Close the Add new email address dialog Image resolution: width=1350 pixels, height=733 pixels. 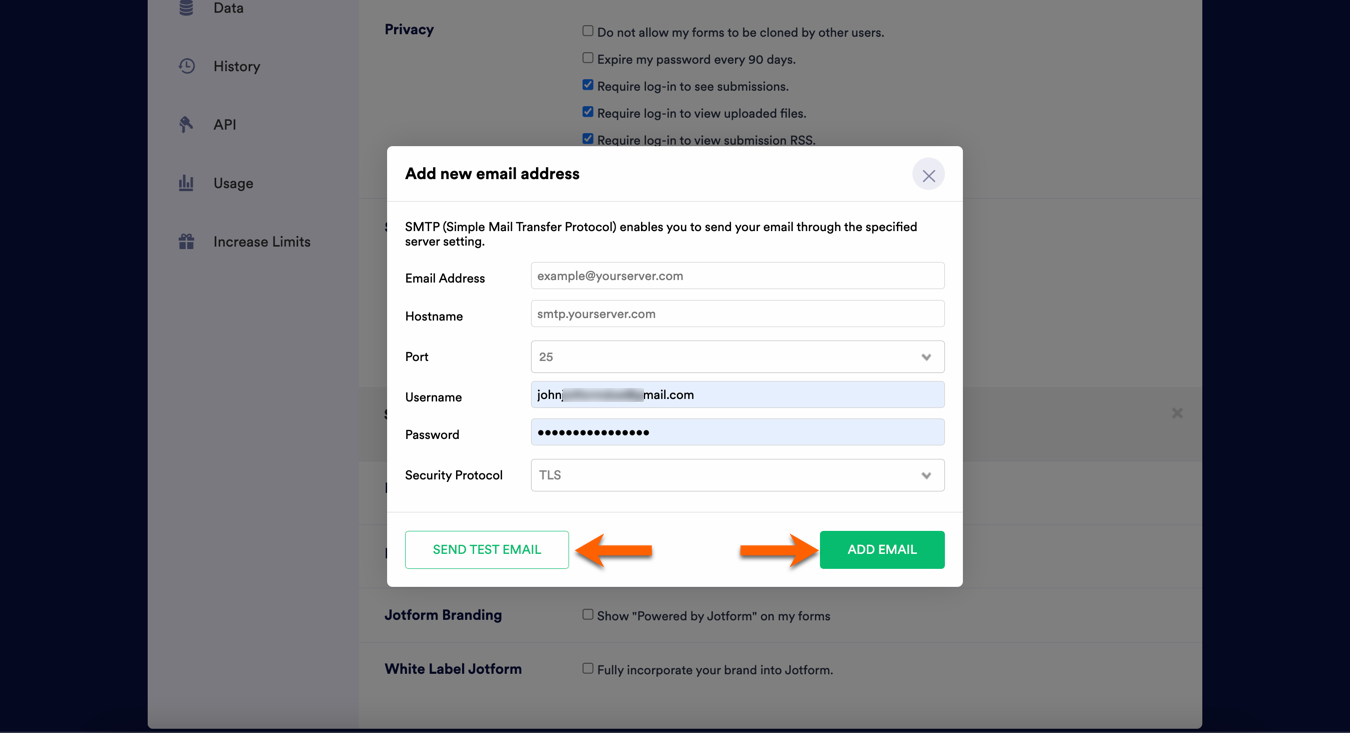click(x=928, y=175)
